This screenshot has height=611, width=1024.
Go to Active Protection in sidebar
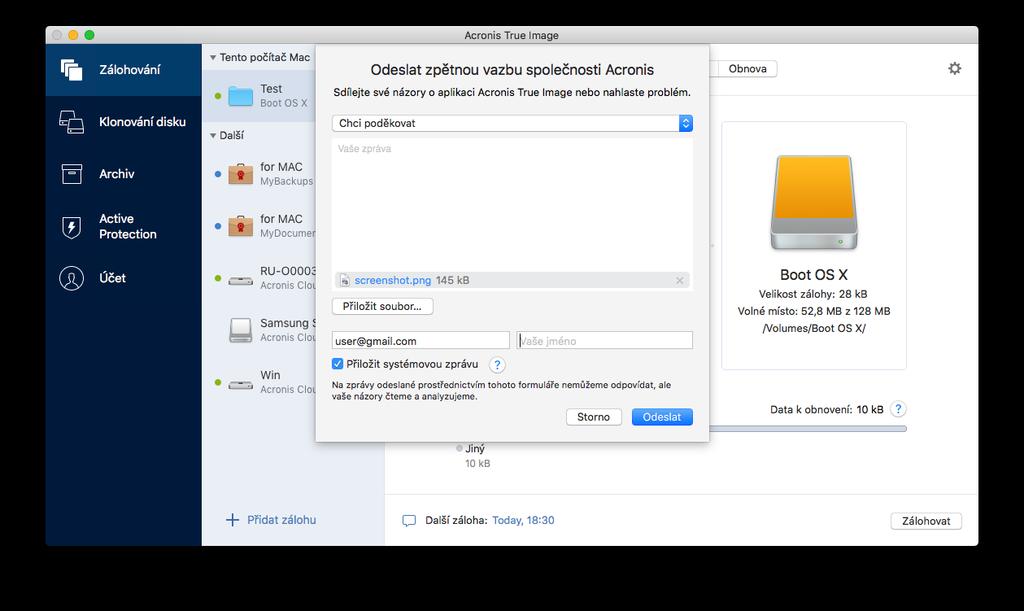point(123,227)
